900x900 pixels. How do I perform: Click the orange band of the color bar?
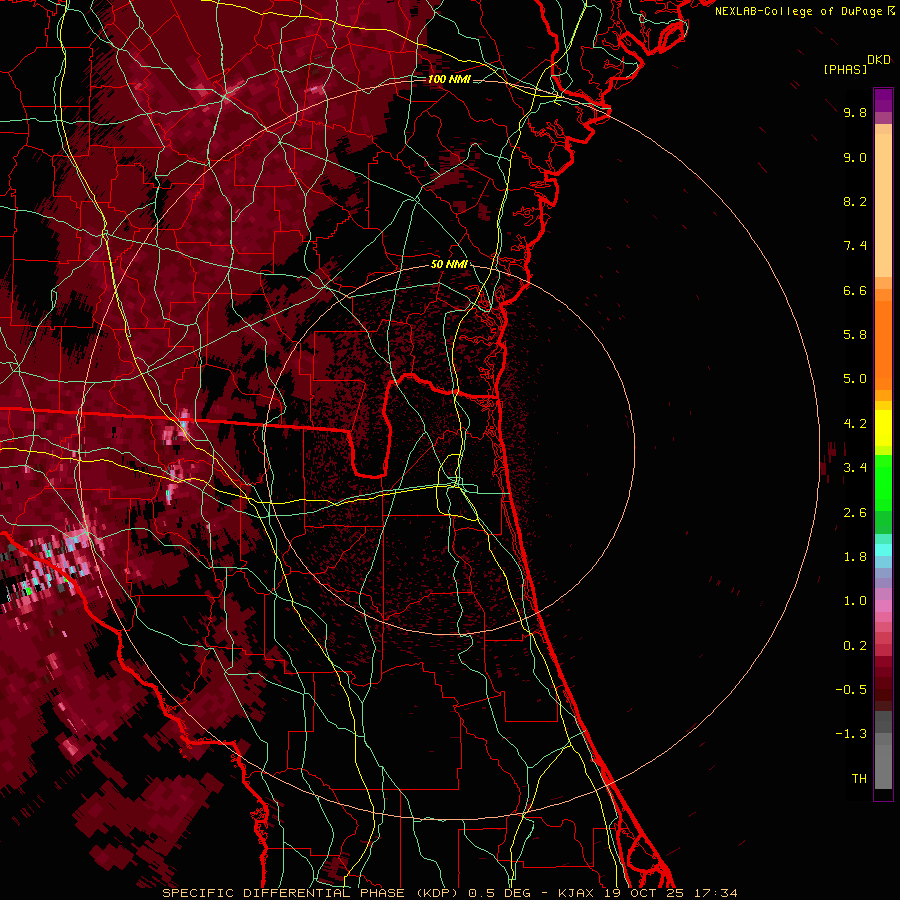883,344
